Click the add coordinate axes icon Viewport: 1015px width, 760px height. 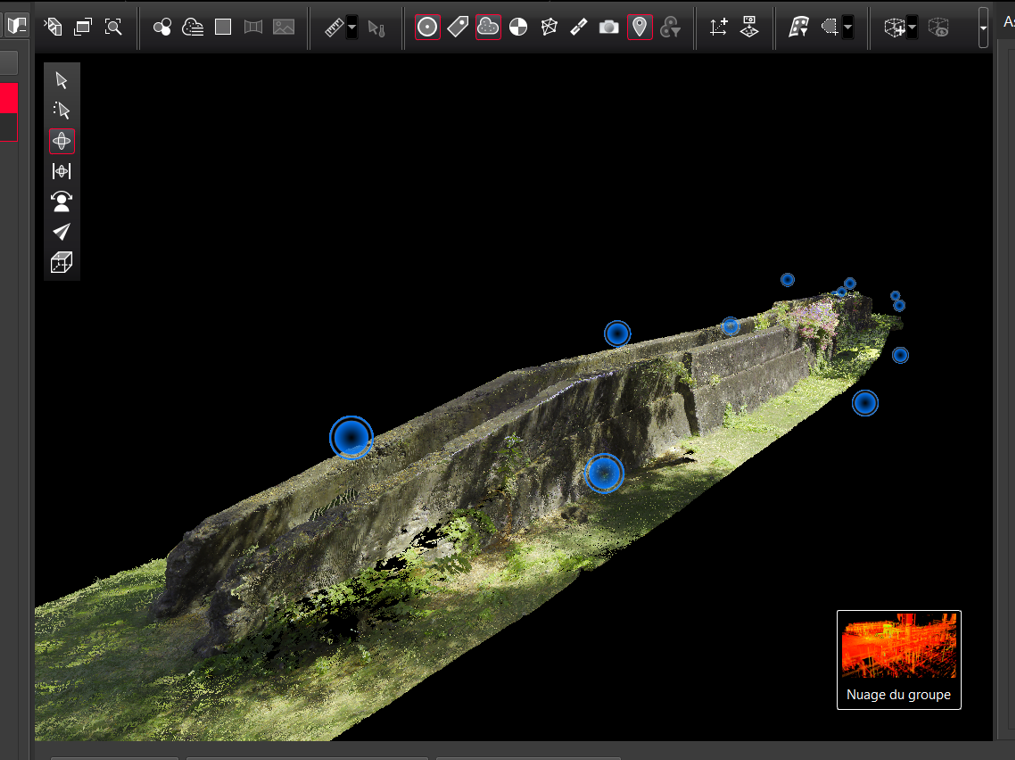click(x=718, y=28)
